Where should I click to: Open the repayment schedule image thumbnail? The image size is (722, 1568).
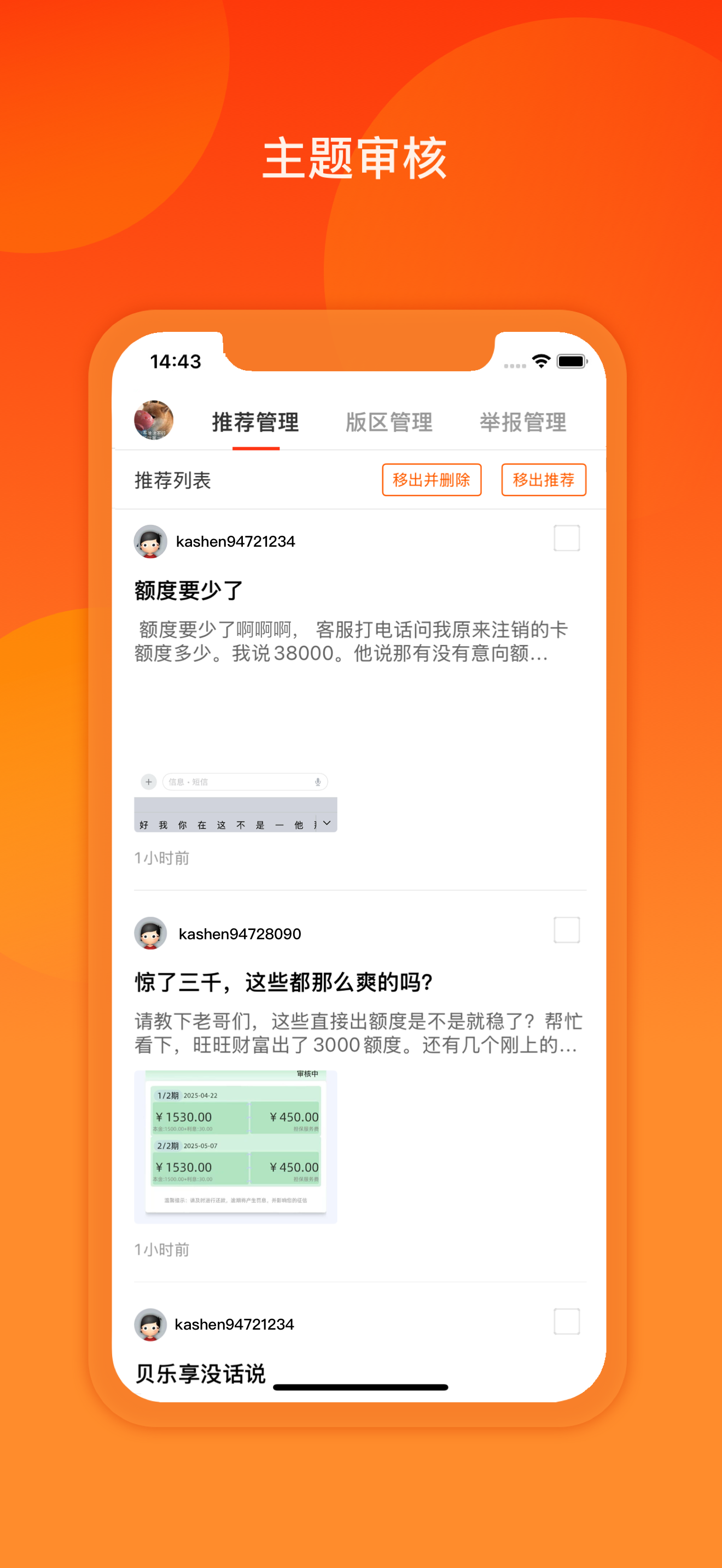(236, 1147)
